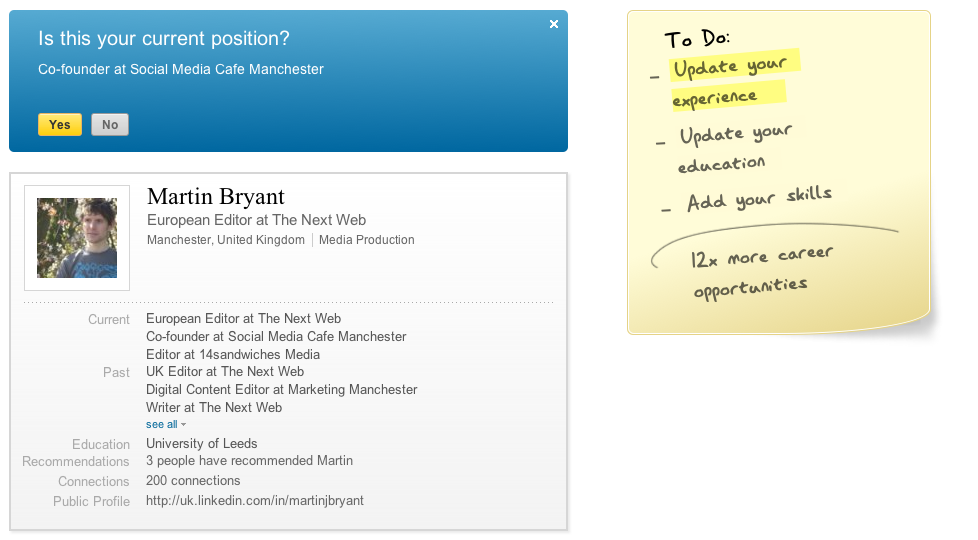The height and width of the screenshot is (540, 978).
Task: Expand the 'see all' positions list
Action: tap(166, 425)
